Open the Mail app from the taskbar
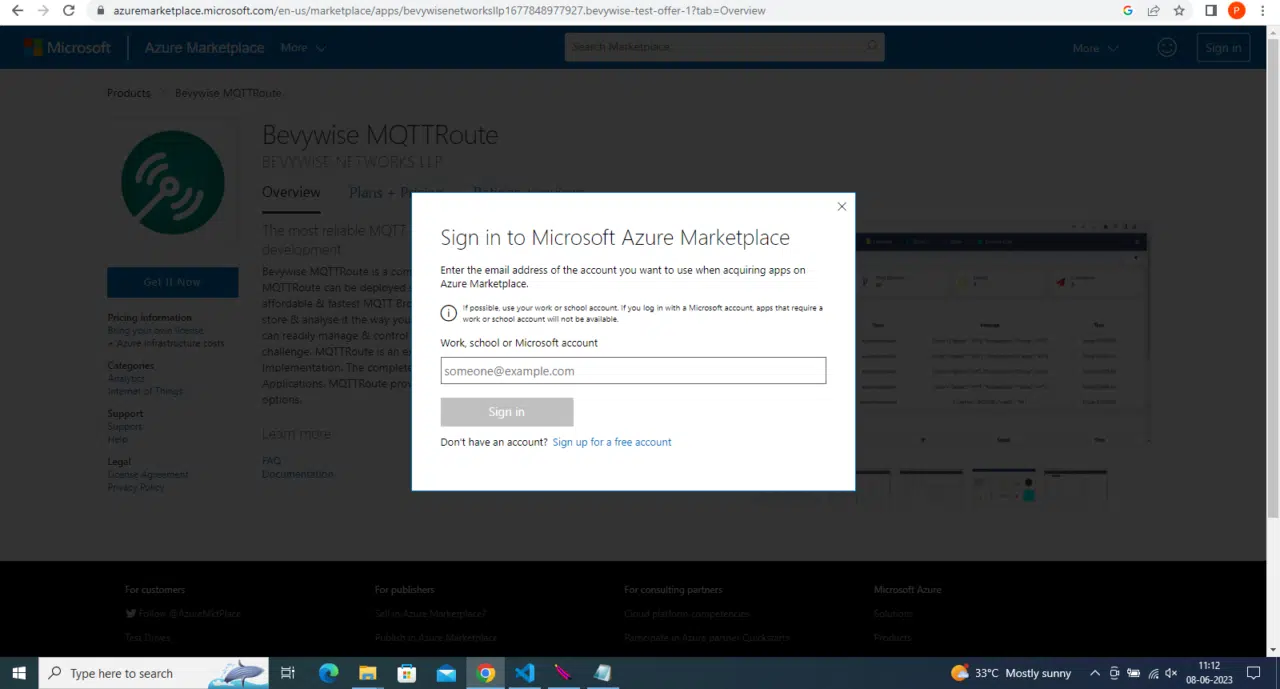The image size is (1280, 689). [x=446, y=673]
